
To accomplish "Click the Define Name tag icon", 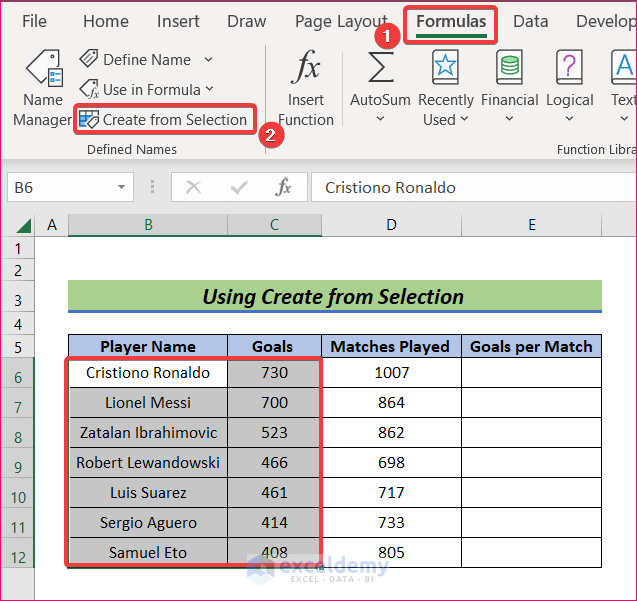I will [89, 59].
